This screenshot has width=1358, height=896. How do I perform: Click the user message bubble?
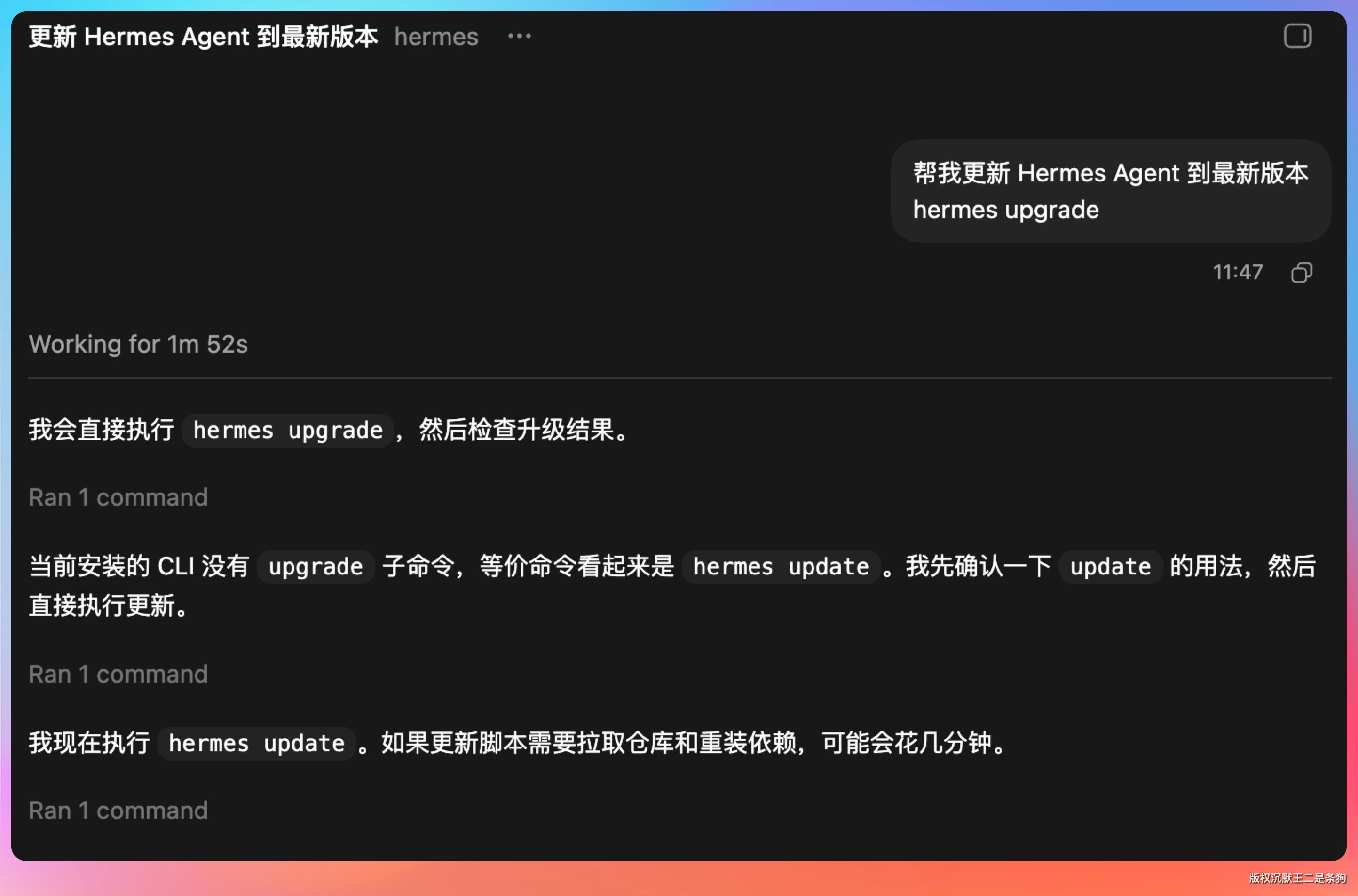point(1110,190)
